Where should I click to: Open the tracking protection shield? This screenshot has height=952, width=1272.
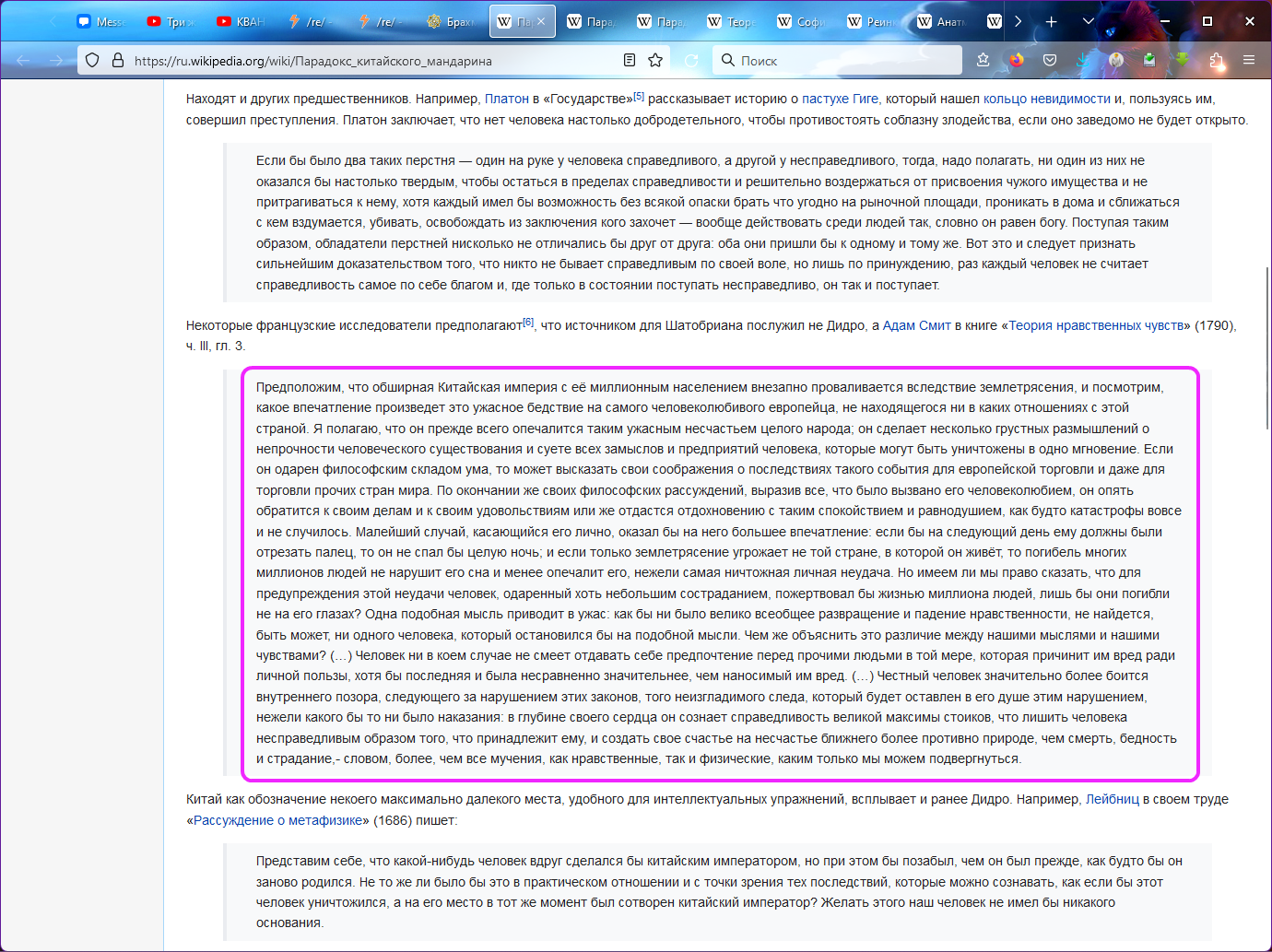[x=92, y=60]
